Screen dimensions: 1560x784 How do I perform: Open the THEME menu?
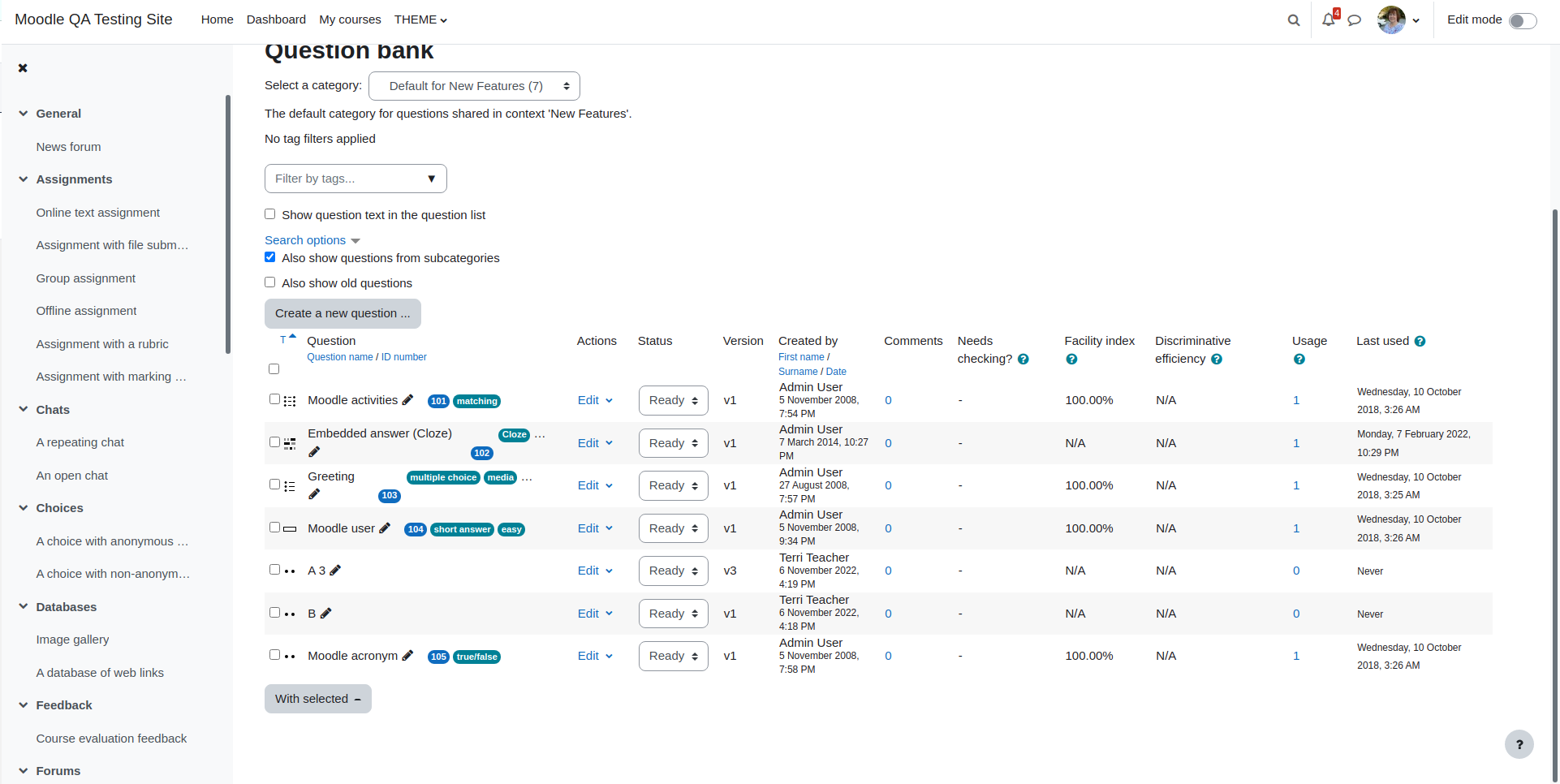click(420, 19)
